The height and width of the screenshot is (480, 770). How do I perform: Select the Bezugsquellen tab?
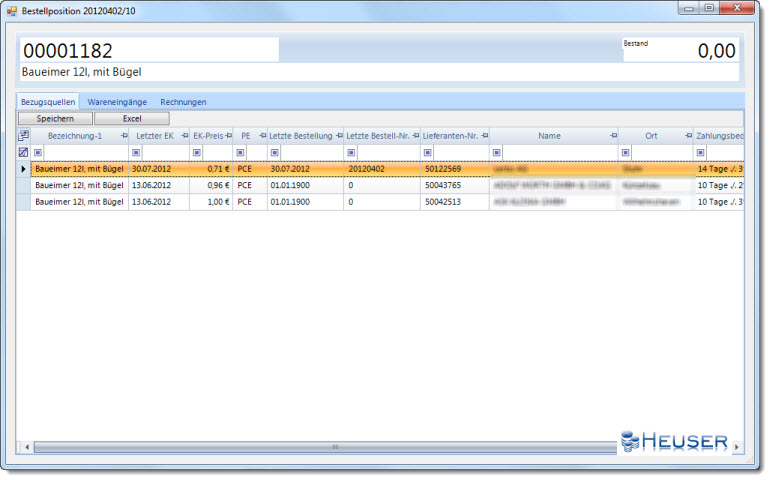pyautogui.click(x=48, y=102)
